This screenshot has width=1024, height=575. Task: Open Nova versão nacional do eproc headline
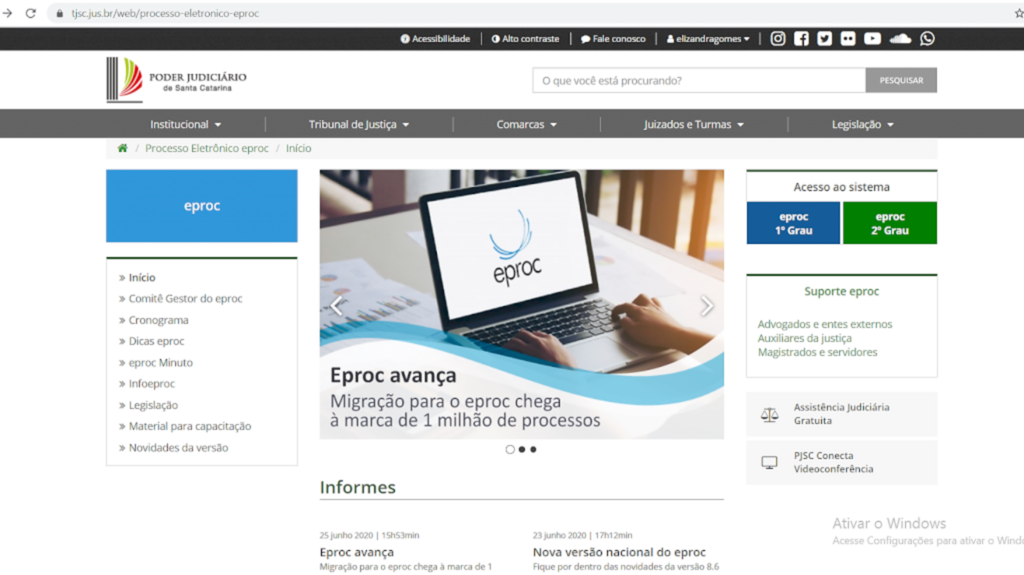[x=619, y=552]
